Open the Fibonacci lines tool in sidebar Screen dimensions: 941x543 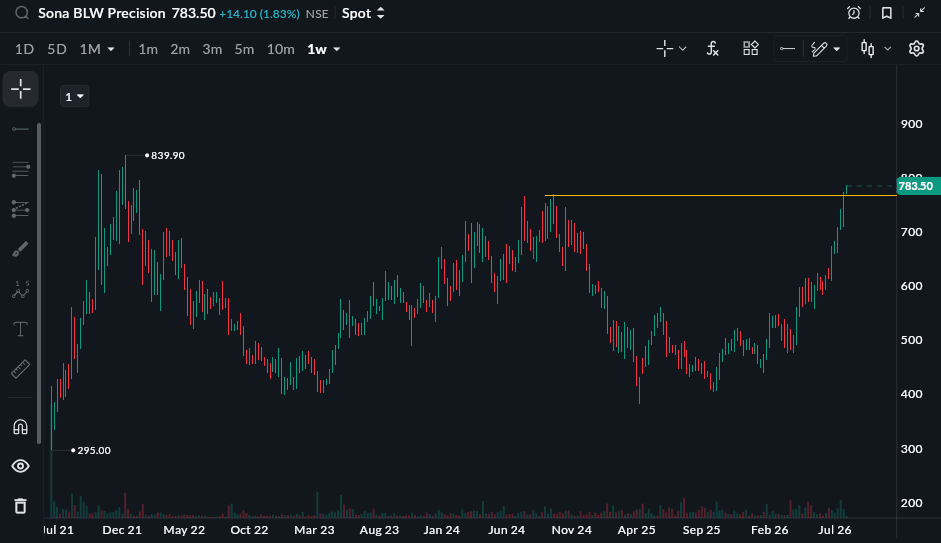point(20,169)
